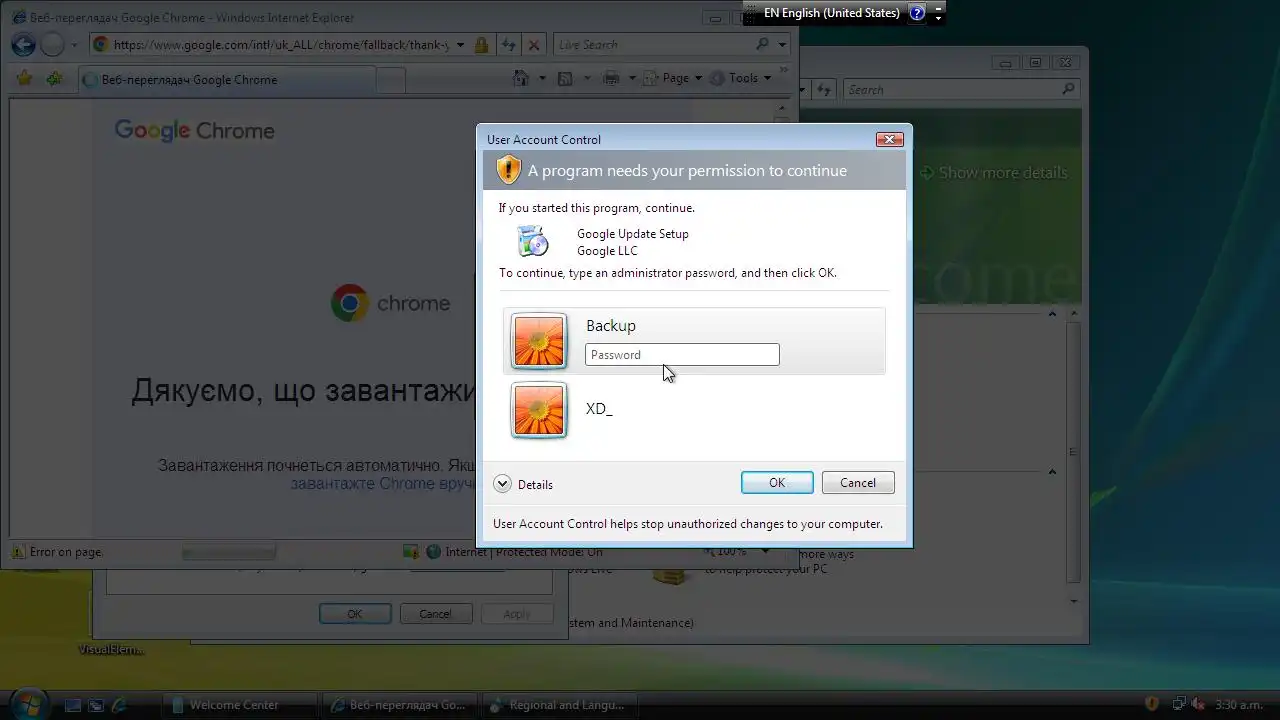Click the Google Update Setup program icon
Viewport: 1280px width, 720px height.
[533, 241]
